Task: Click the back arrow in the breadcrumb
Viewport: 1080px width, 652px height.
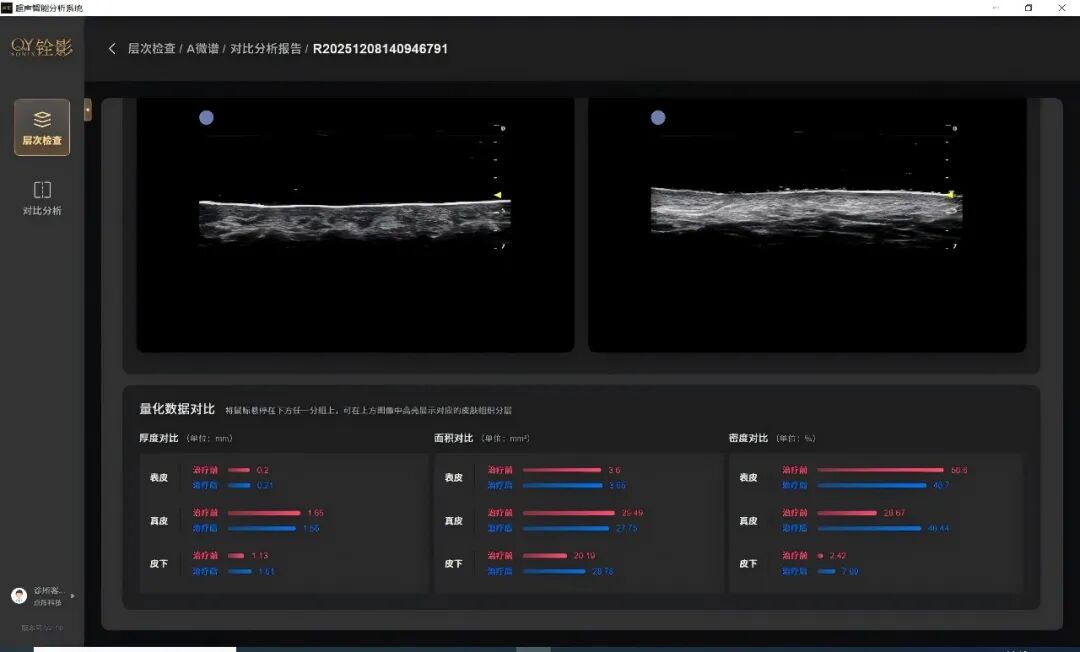Action: click(x=112, y=49)
